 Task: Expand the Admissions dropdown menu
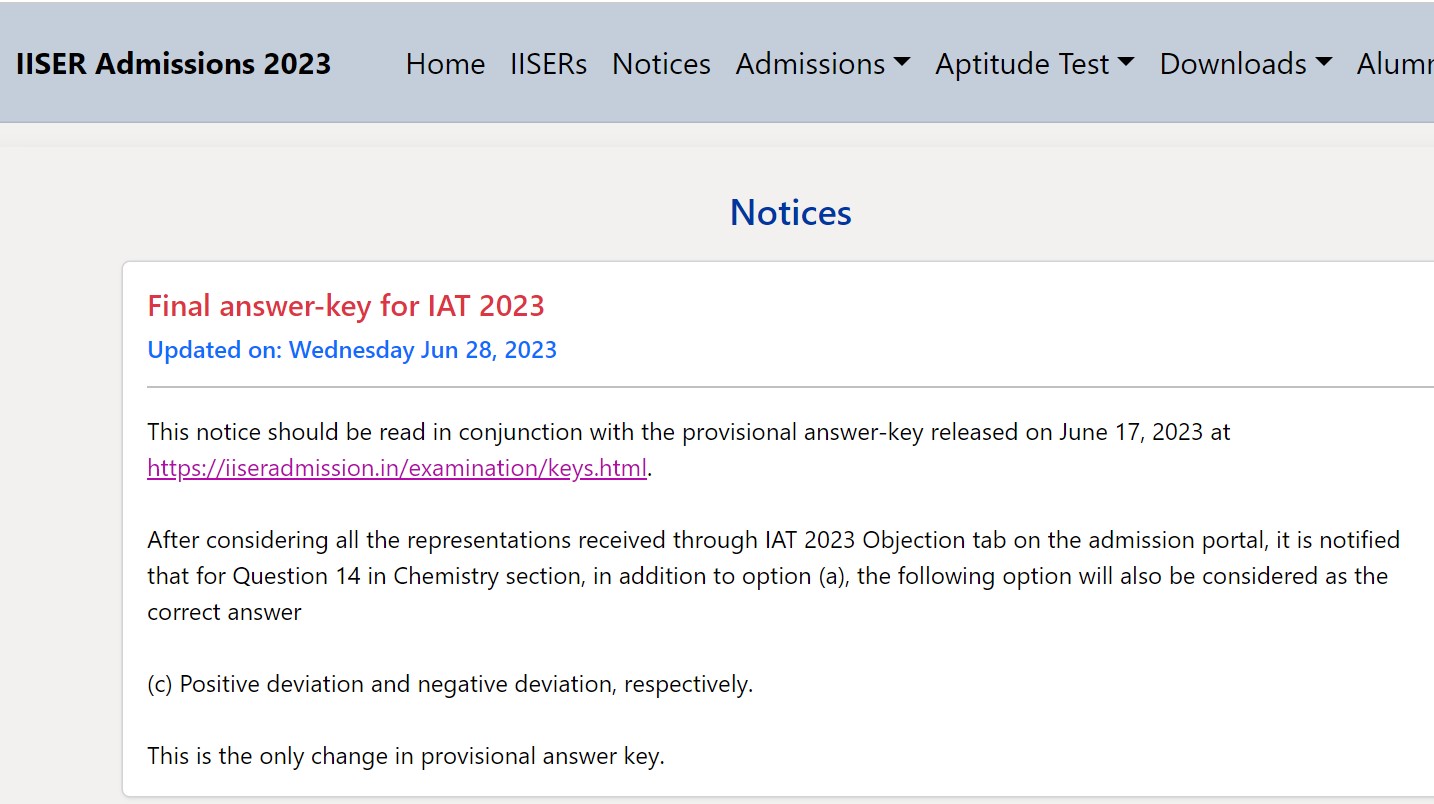[x=822, y=64]
